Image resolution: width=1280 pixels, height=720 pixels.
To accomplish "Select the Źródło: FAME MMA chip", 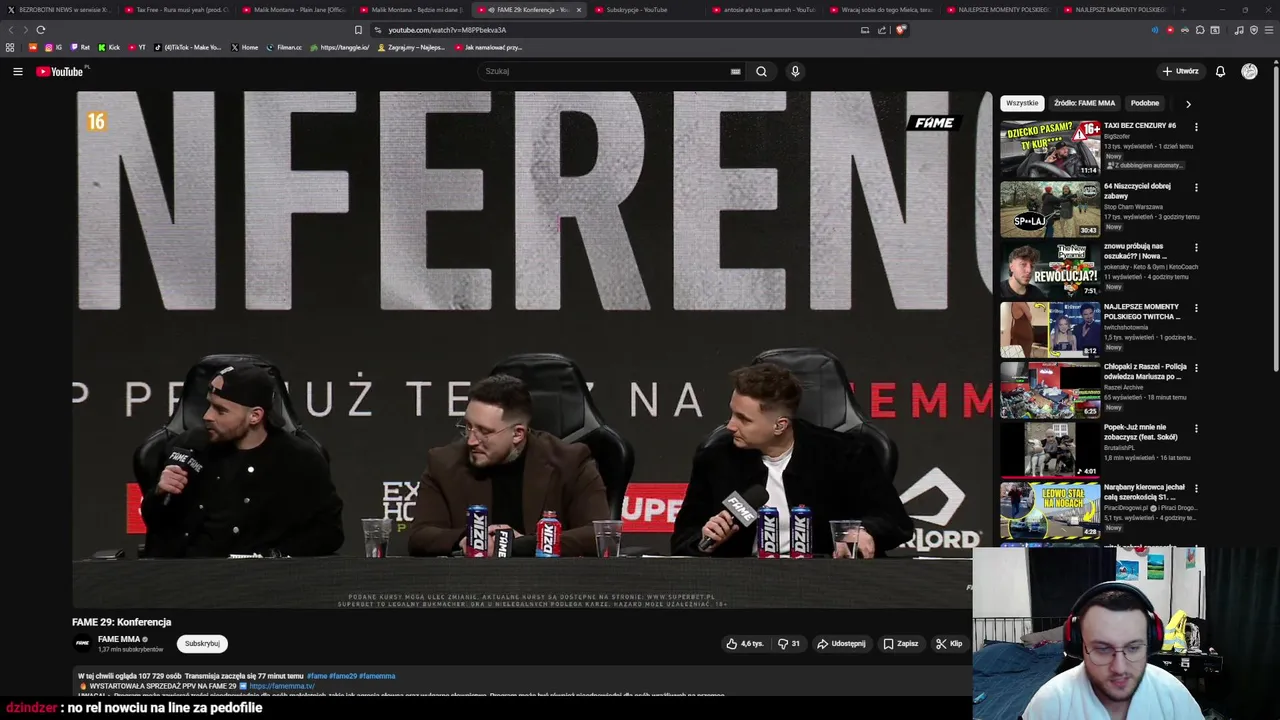I will pyautogui.click(x=1084, y=103).
